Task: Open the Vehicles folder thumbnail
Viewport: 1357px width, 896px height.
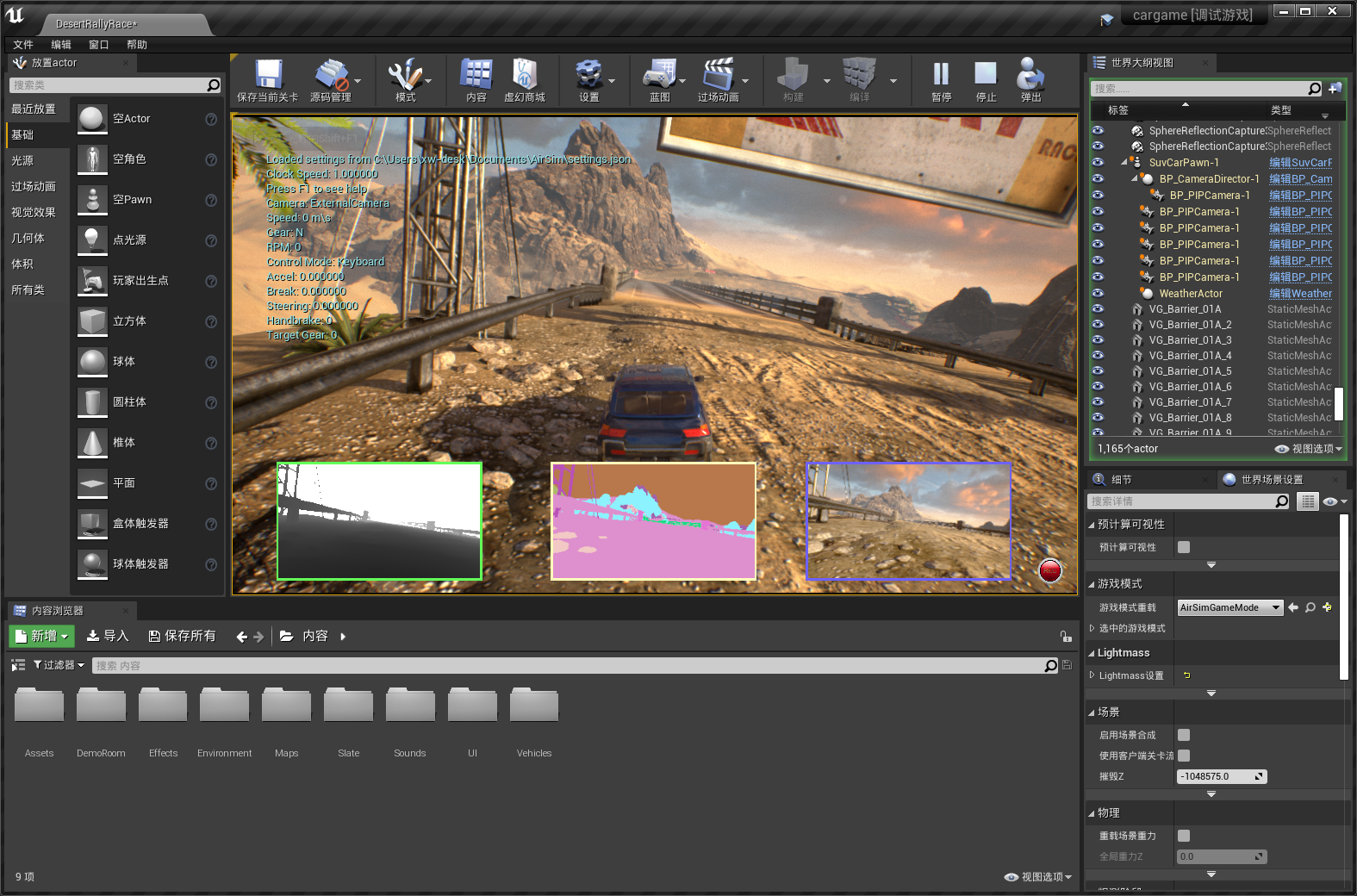Action: (x=534, y=705)
